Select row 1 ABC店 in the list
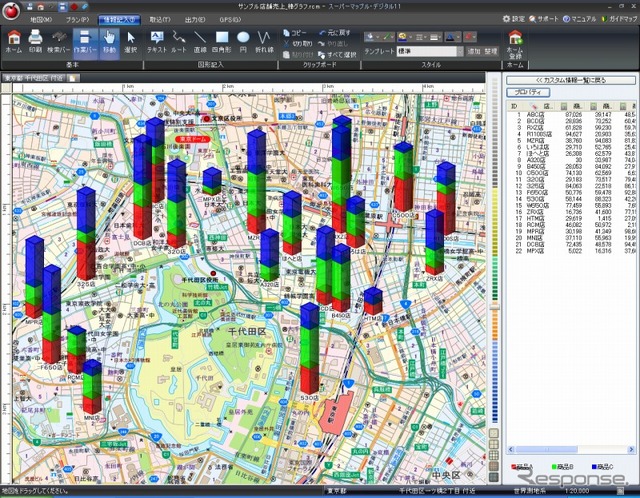Image resolution: width=640 pixels, height=498 pixels. pyautogui.click(x=571, y=115)
